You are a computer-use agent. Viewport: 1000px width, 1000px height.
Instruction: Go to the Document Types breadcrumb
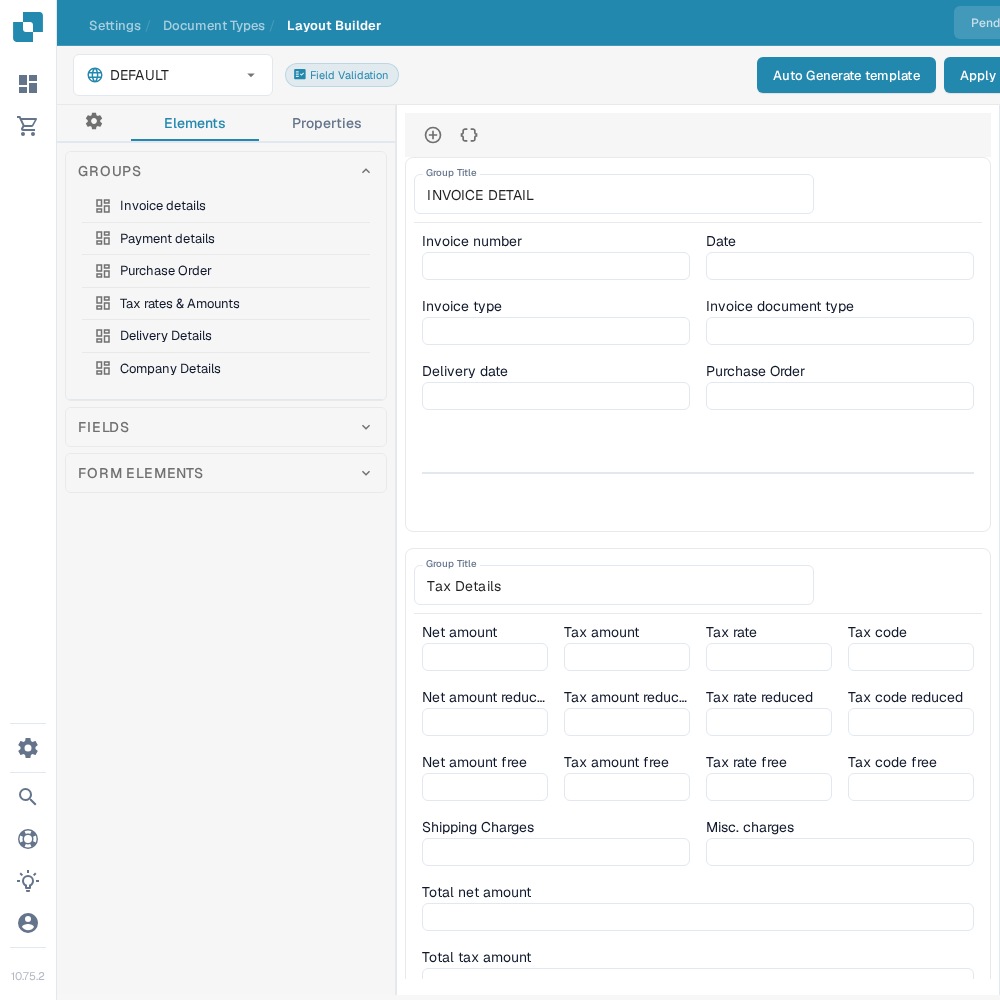point(214,26)
